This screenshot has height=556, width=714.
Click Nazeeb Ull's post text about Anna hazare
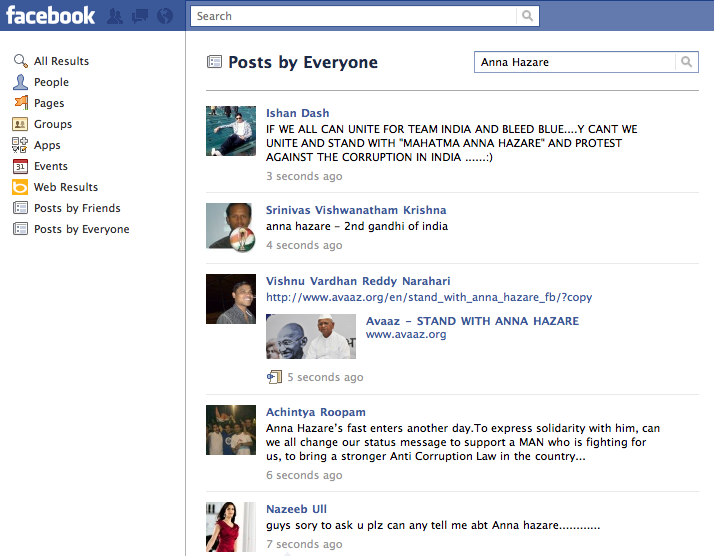[433, 525]
